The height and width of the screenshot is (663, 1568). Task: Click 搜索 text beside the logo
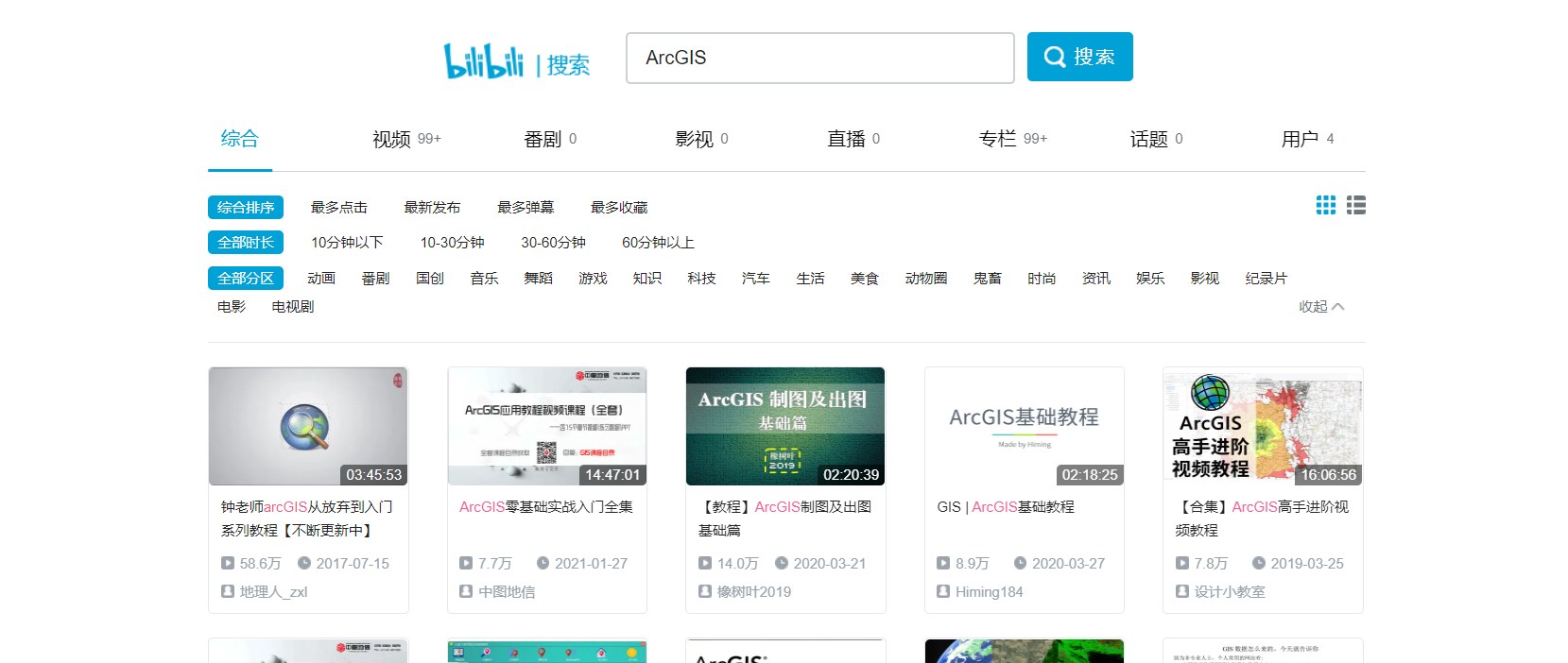point(568,65)
